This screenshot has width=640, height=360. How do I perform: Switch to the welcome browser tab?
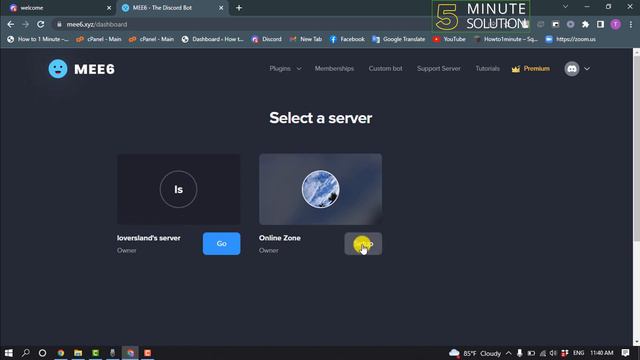[58, 8]
